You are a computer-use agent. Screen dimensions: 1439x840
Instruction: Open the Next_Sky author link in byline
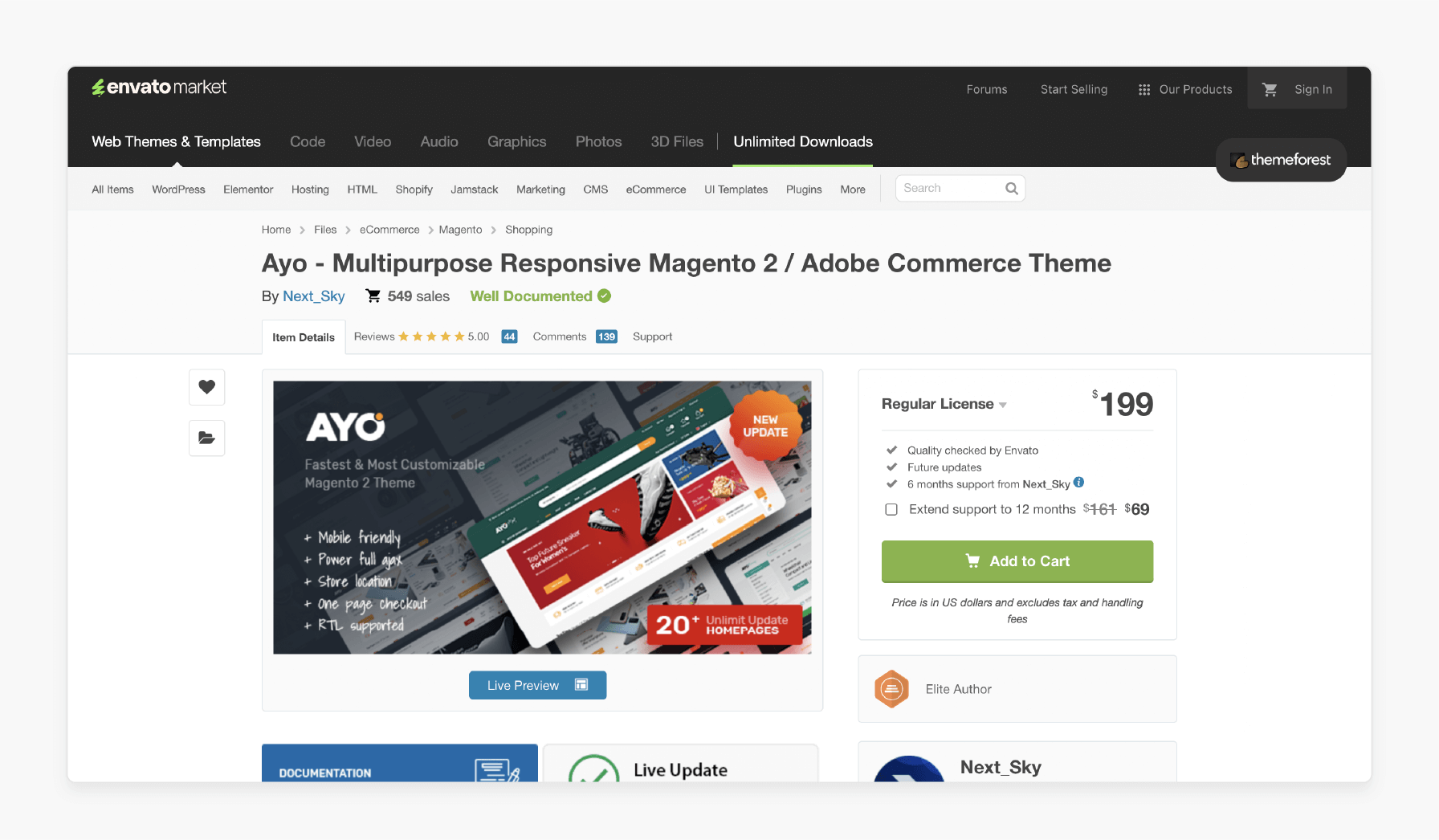pyautogui.click(x=314, y=296)
